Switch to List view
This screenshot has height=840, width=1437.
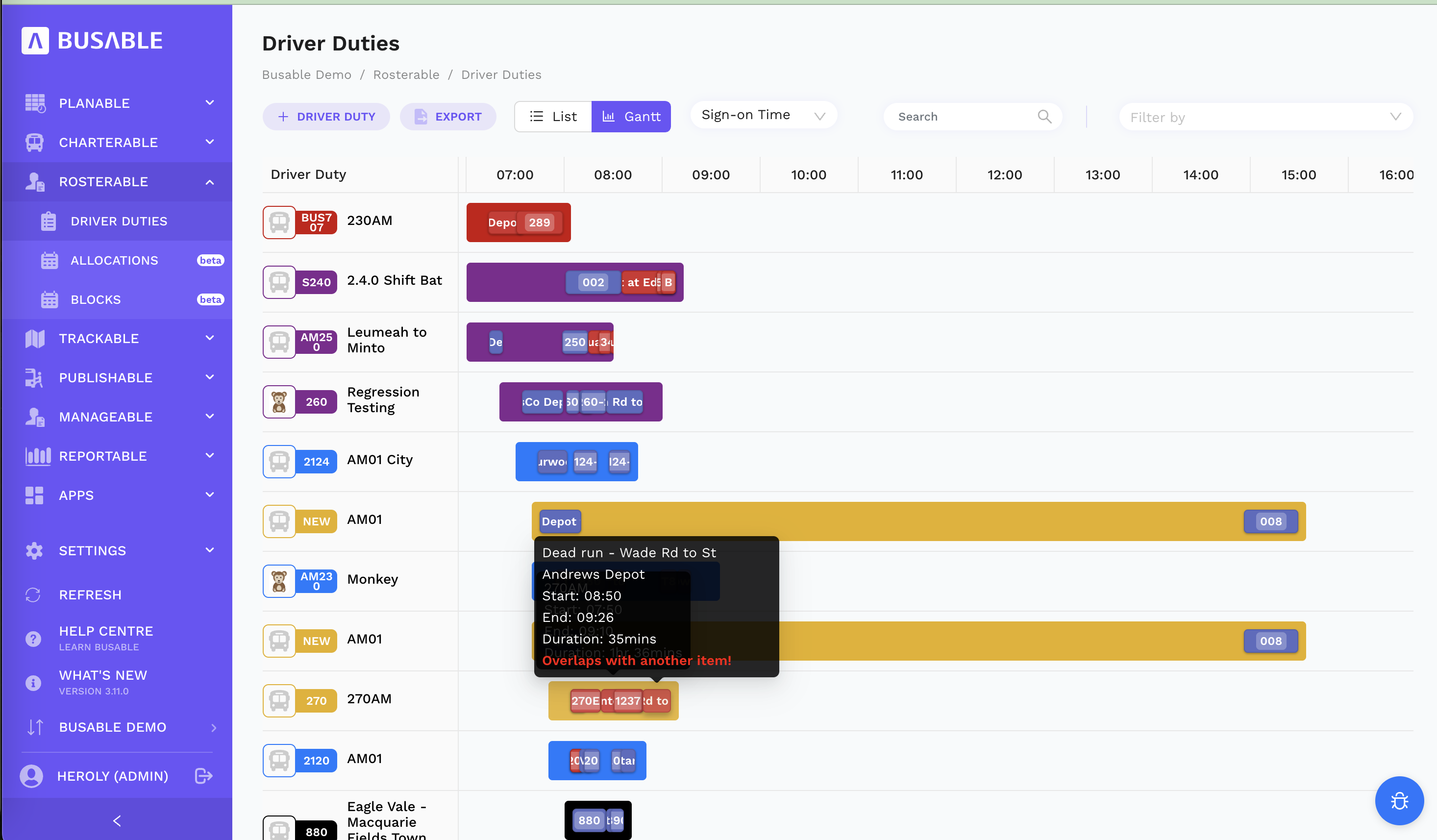tap(552, 117)
